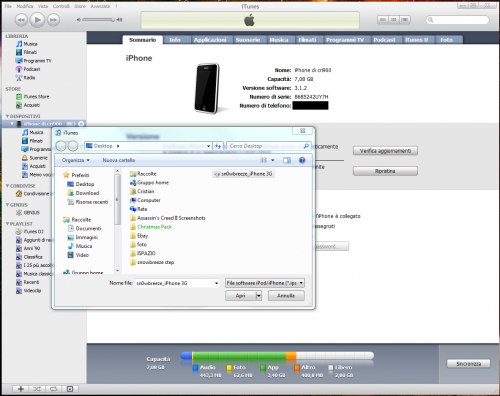Click the add playlist plus button
This screenshot has height=396, width=500.
pos(21,389)
